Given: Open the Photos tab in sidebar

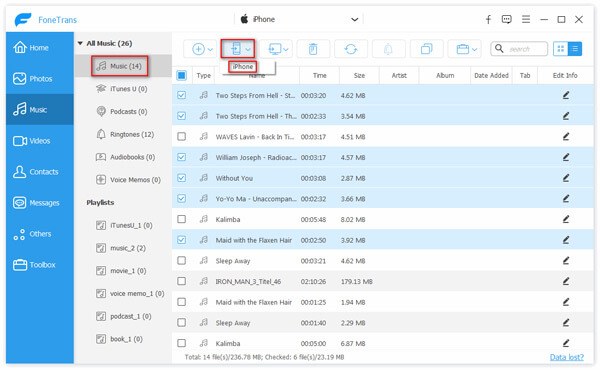Looking at the screenshot, I should click(x=40, y=78).
